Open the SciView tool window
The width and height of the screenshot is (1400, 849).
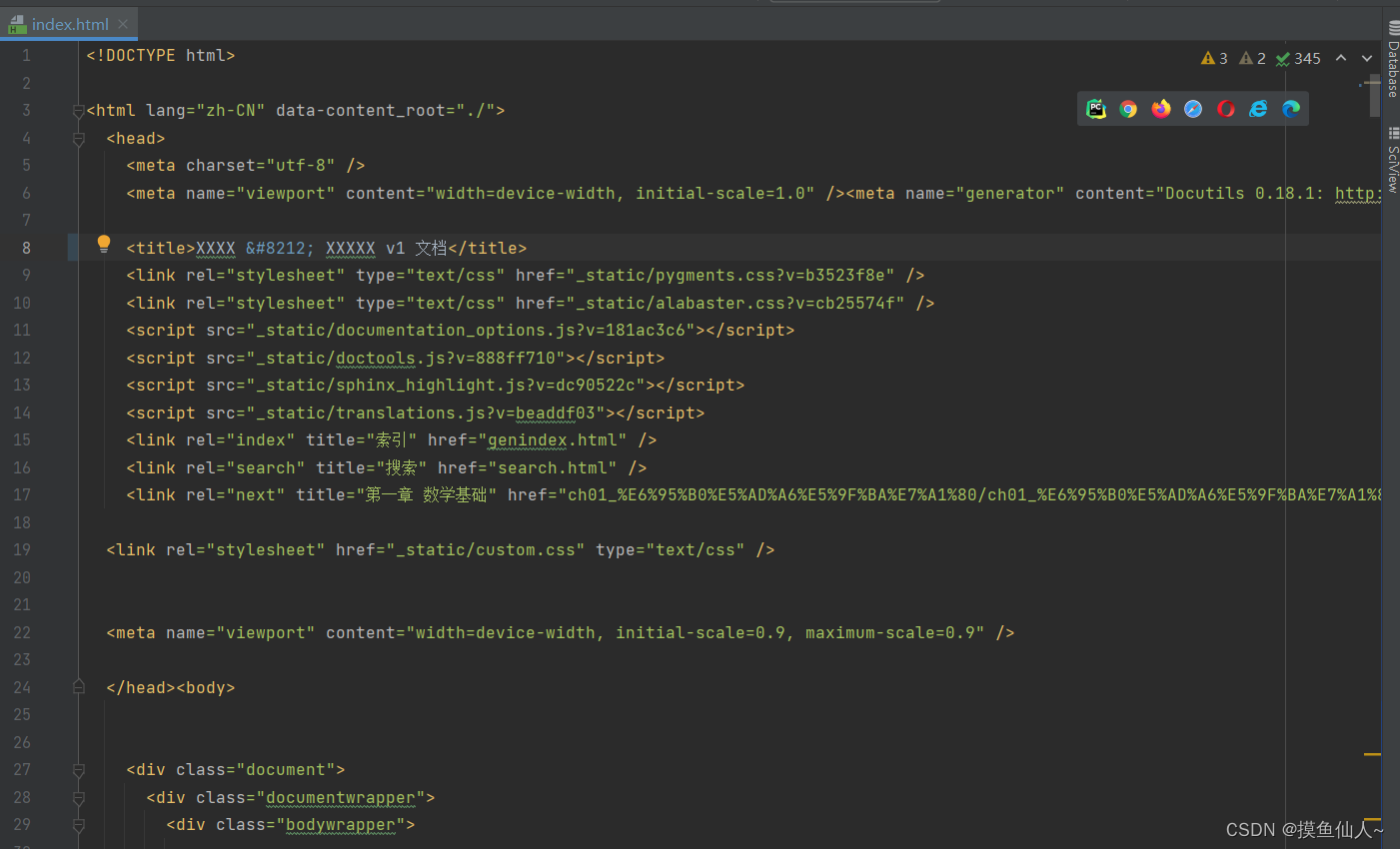pyautogui.click(x=1393, y=160)
